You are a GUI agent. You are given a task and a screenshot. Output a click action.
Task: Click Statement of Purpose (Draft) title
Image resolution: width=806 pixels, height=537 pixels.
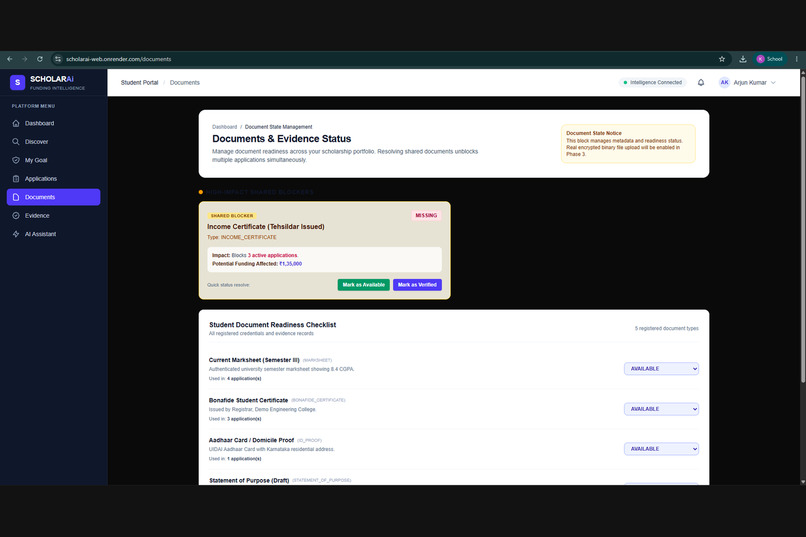[249, 480]
